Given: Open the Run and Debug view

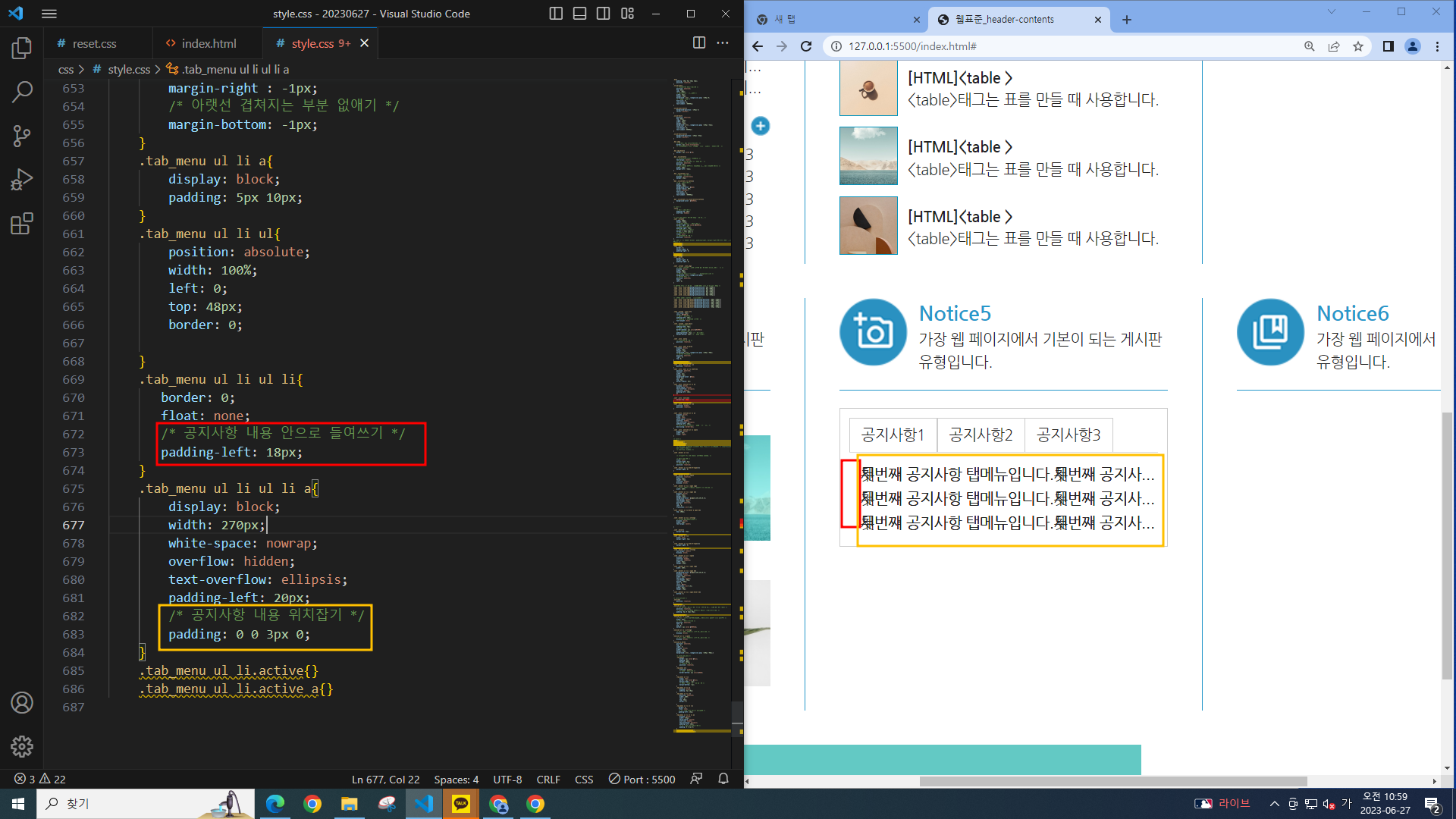Looking at the screenshot, I should tap(22, 180).
